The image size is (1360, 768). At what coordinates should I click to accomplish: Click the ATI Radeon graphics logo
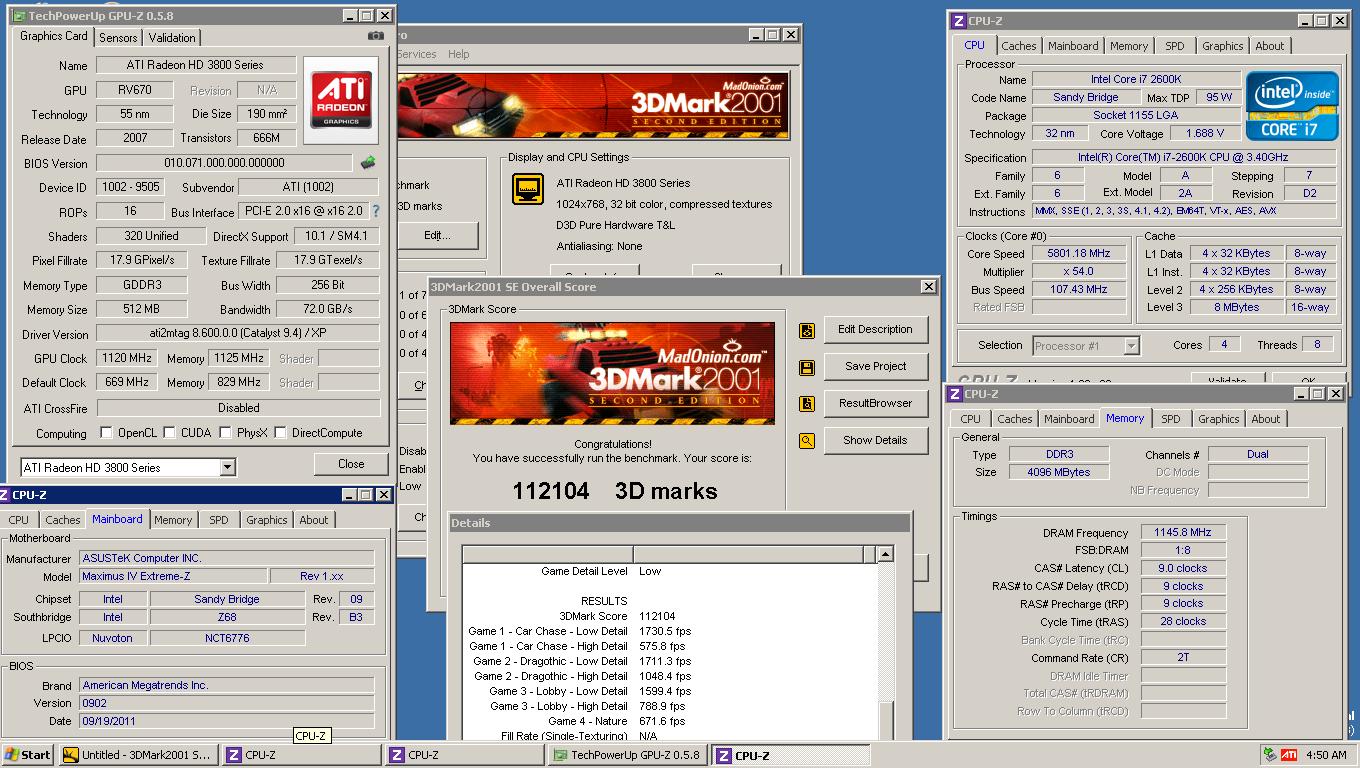[x=341, y=100]
